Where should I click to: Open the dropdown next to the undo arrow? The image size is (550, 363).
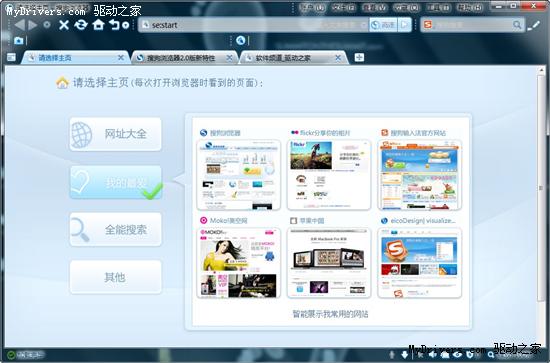(126, 25)
